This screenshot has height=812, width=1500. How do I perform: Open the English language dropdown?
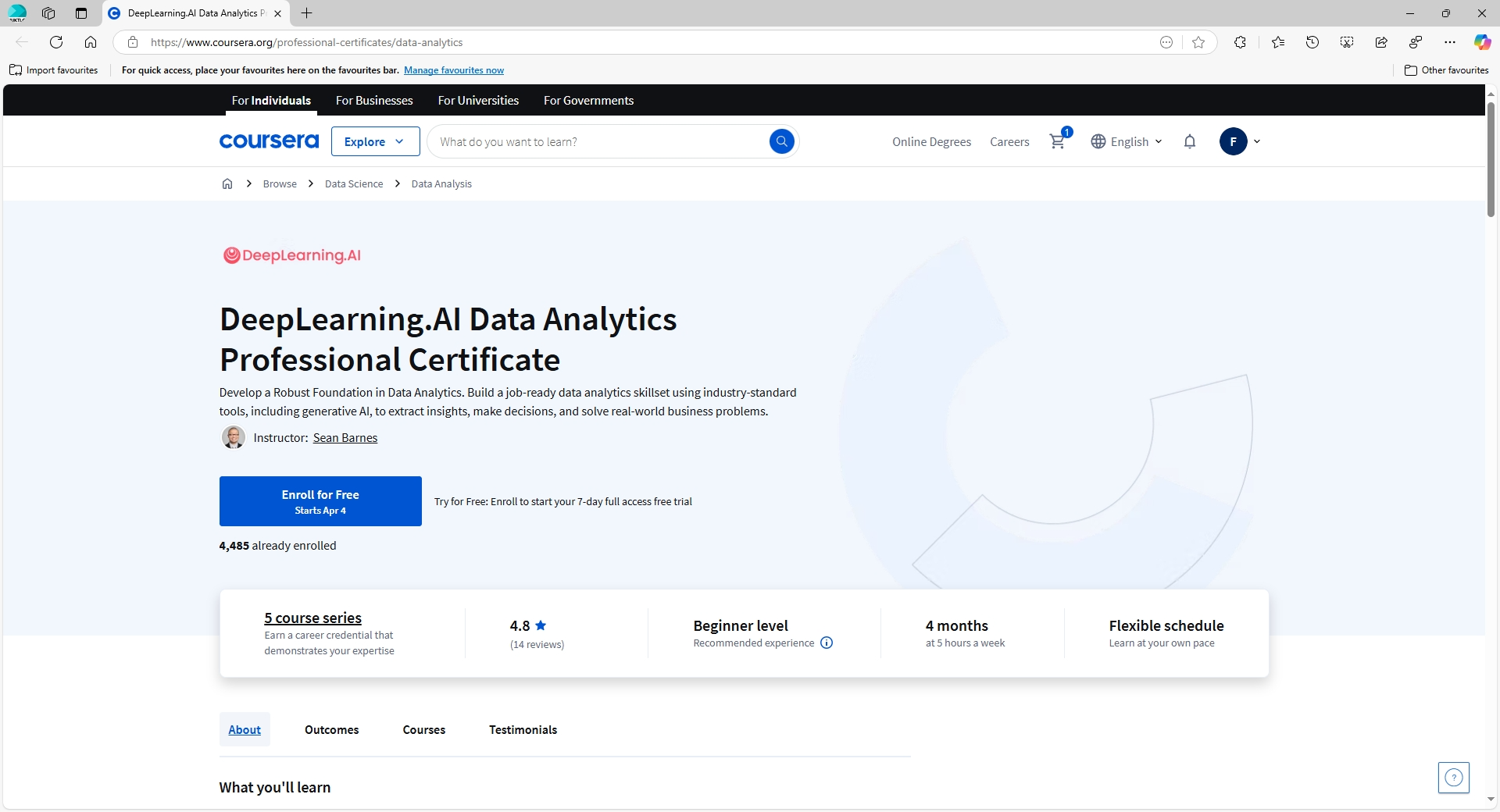tap(1126, 141)
